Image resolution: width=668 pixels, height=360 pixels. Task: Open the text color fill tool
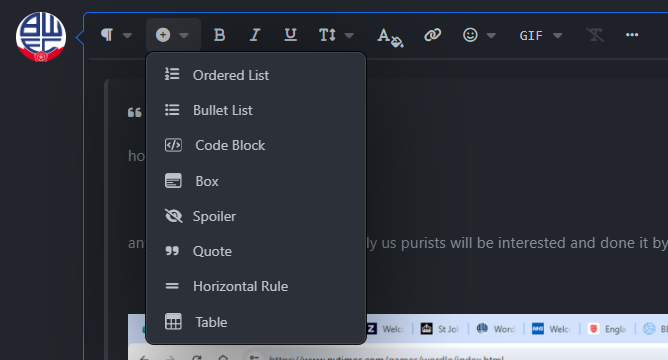point(390,37)
